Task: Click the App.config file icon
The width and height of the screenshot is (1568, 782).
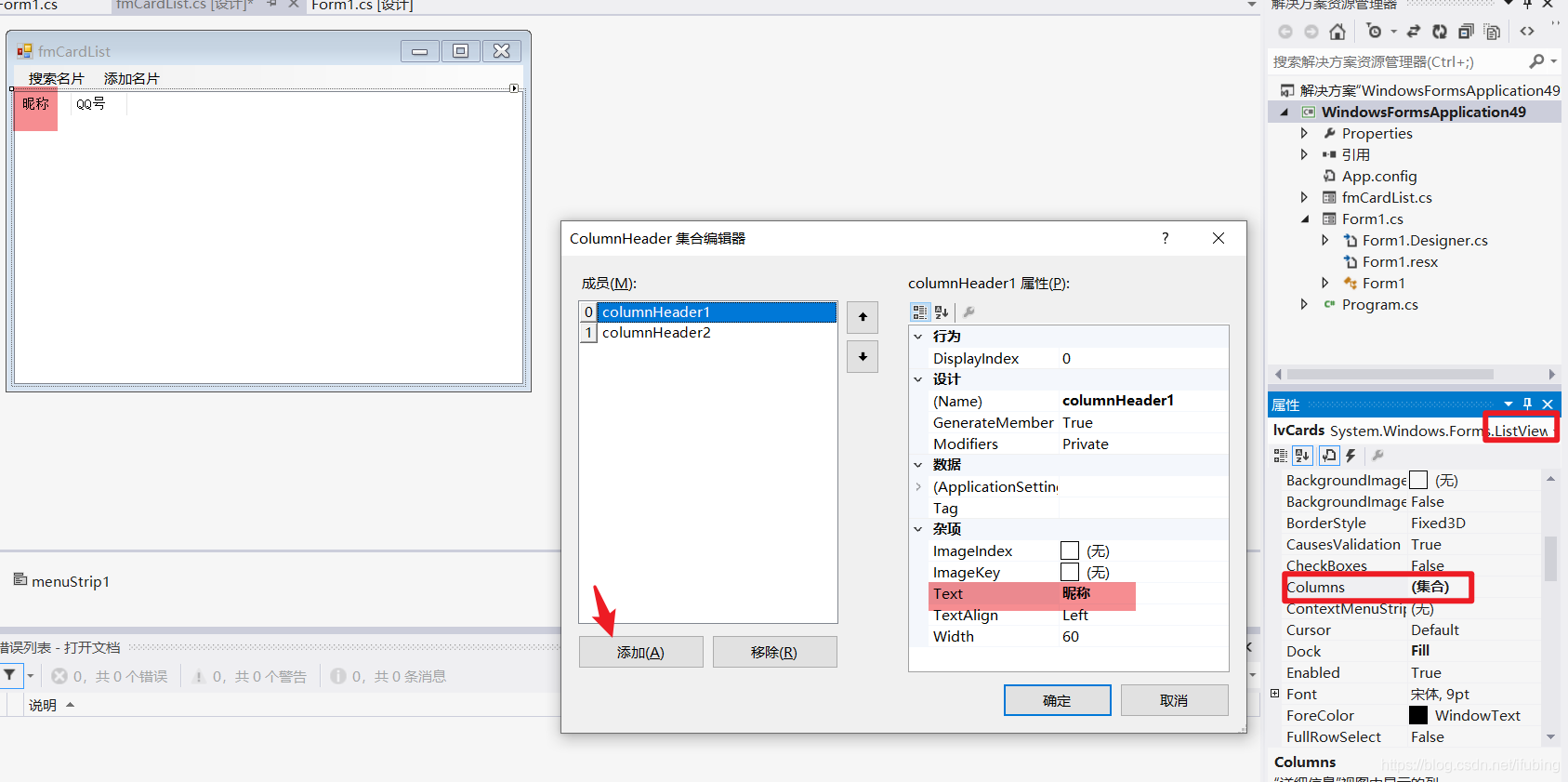Action: [x=1329, y=176]
